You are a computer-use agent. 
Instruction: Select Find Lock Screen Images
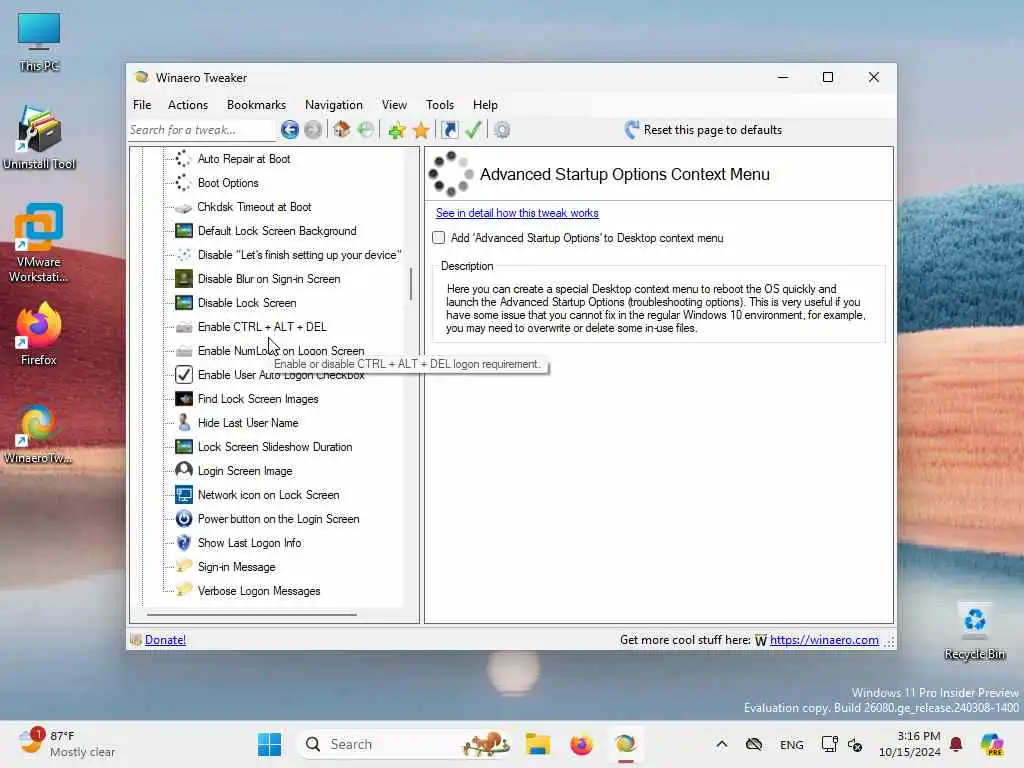258,399
